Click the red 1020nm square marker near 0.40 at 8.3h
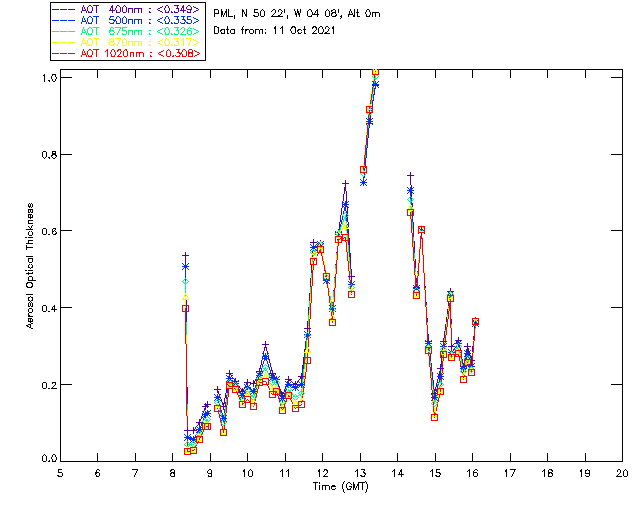 (x=185, y=309)
